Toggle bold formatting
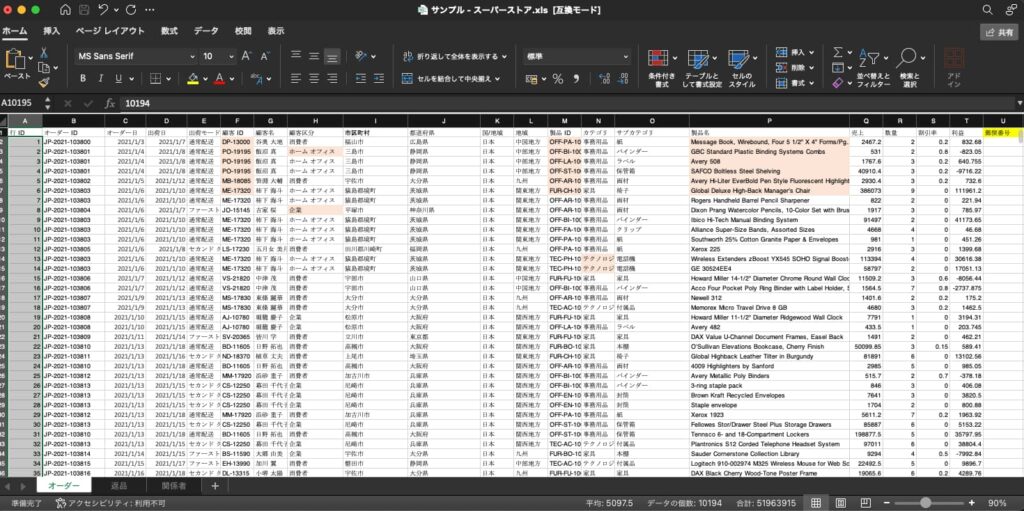This screenshot has height=511, width=1024. tap(84, 79)
